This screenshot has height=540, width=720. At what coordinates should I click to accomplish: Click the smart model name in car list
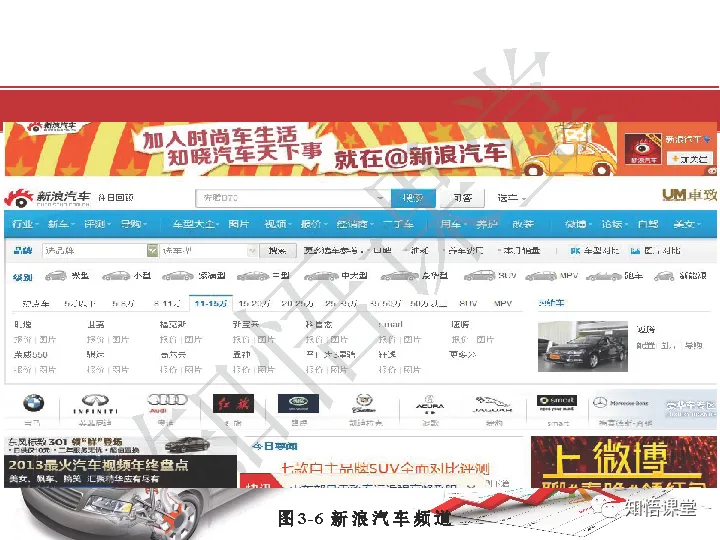[391, 324]
